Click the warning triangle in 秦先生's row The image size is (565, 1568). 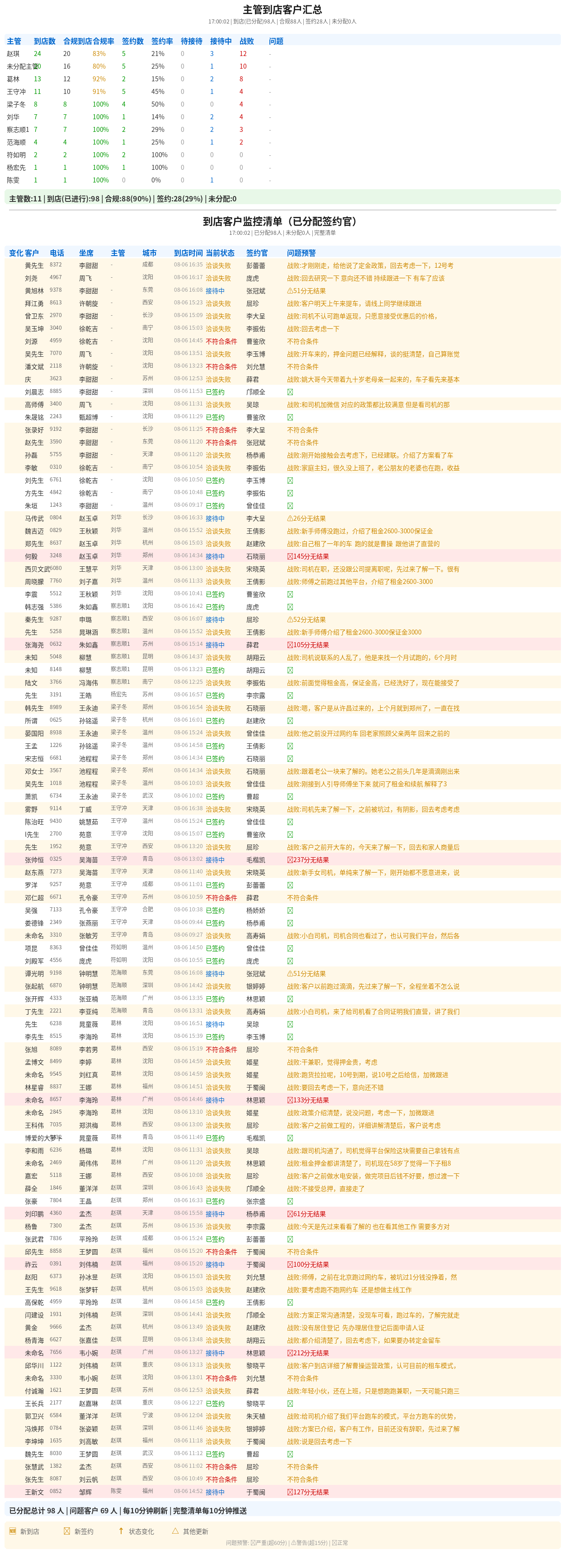[290, 620]
